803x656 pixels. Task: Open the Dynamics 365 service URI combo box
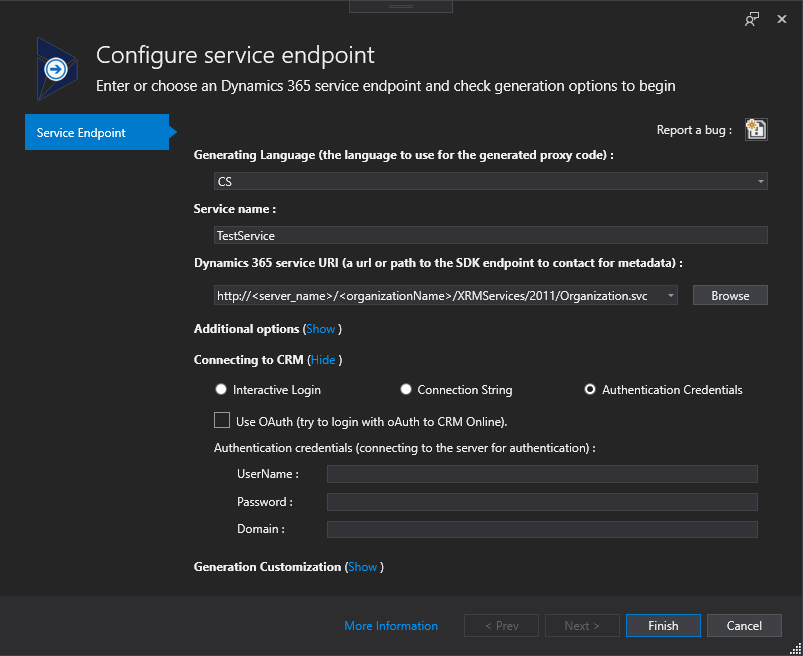click(446, 295)
